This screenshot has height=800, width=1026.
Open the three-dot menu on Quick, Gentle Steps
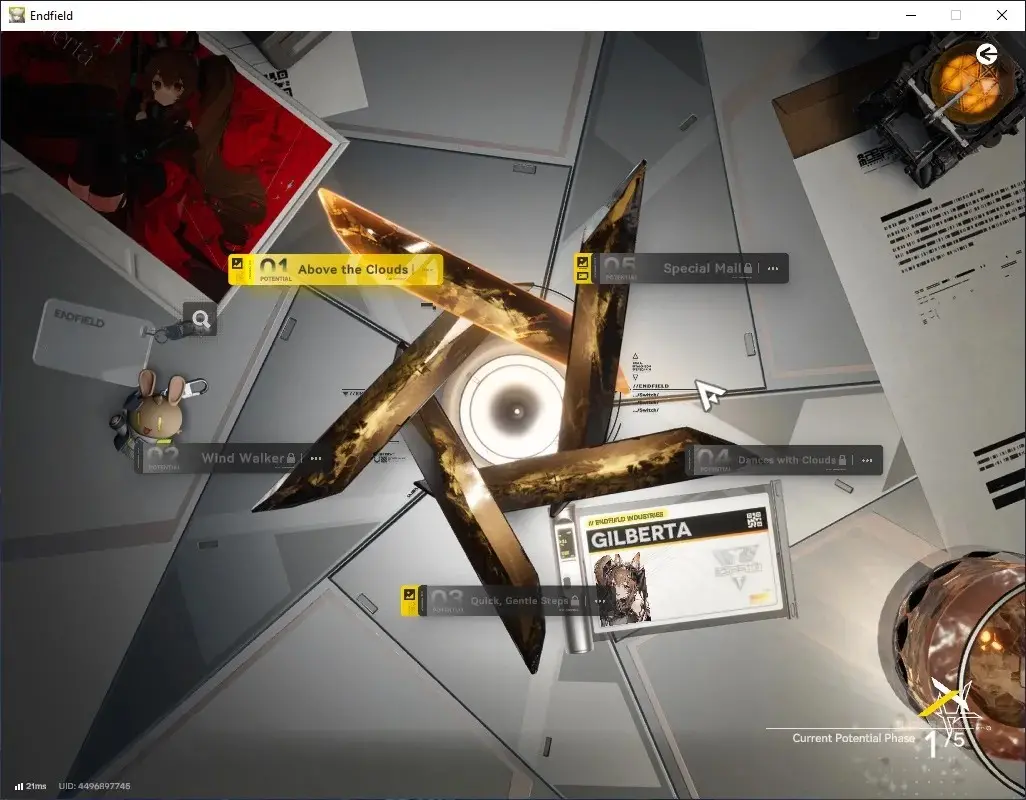click(x=599, y=601)
